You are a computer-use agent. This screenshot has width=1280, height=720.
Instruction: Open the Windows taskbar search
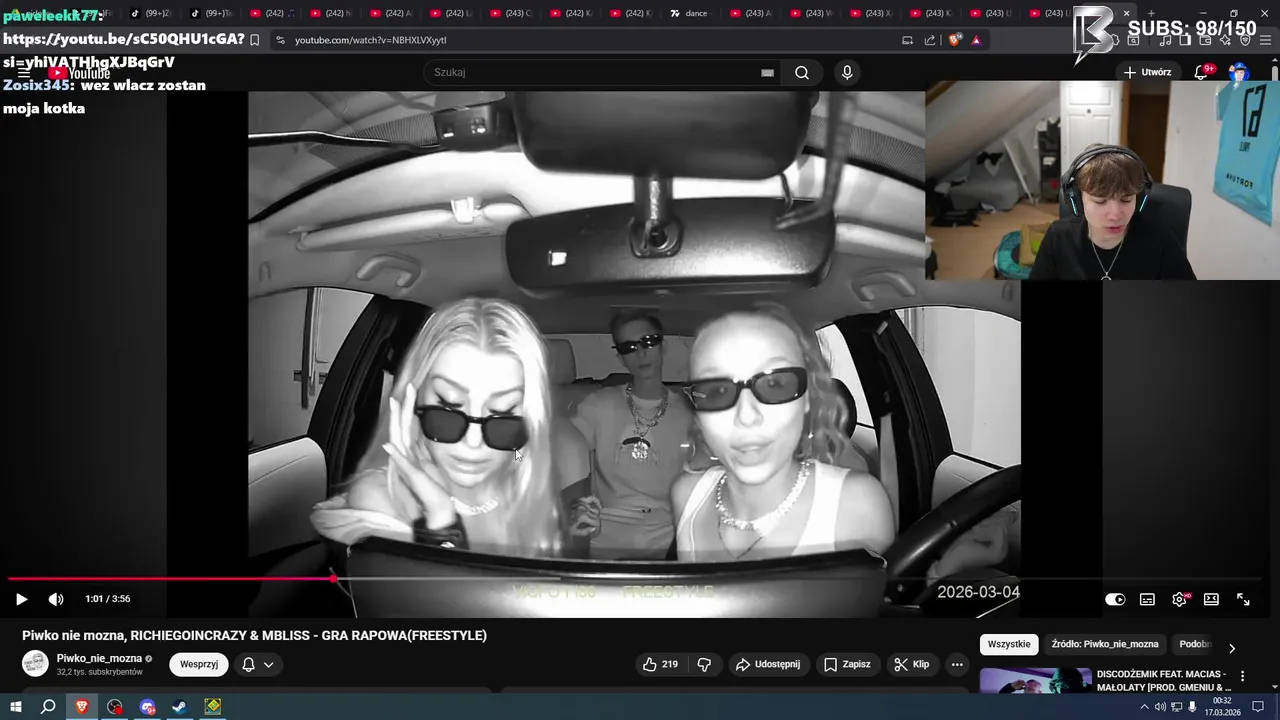(48, 707)
